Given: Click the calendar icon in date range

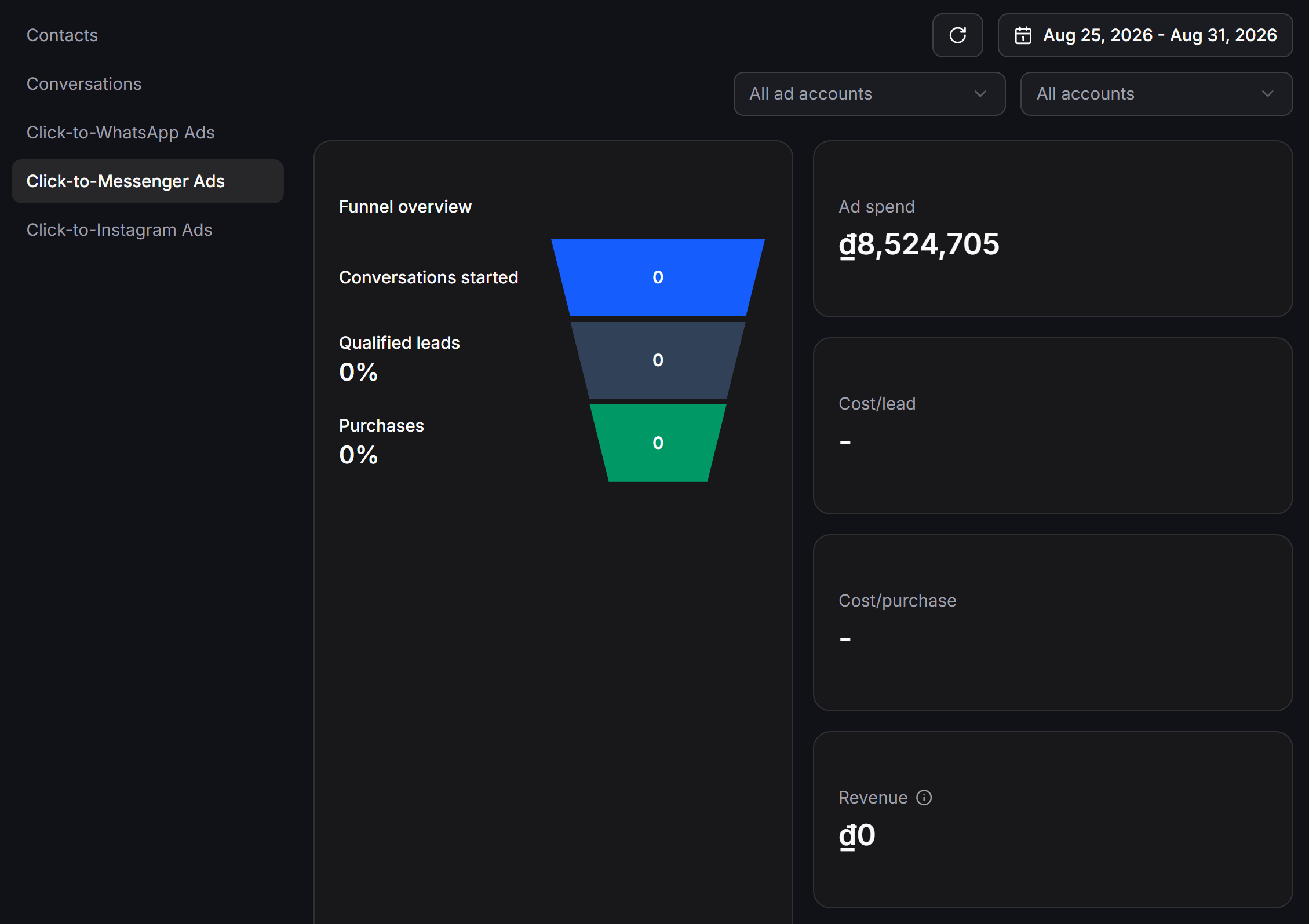Looking at the screenshot, I should [x=1023, y=35].
